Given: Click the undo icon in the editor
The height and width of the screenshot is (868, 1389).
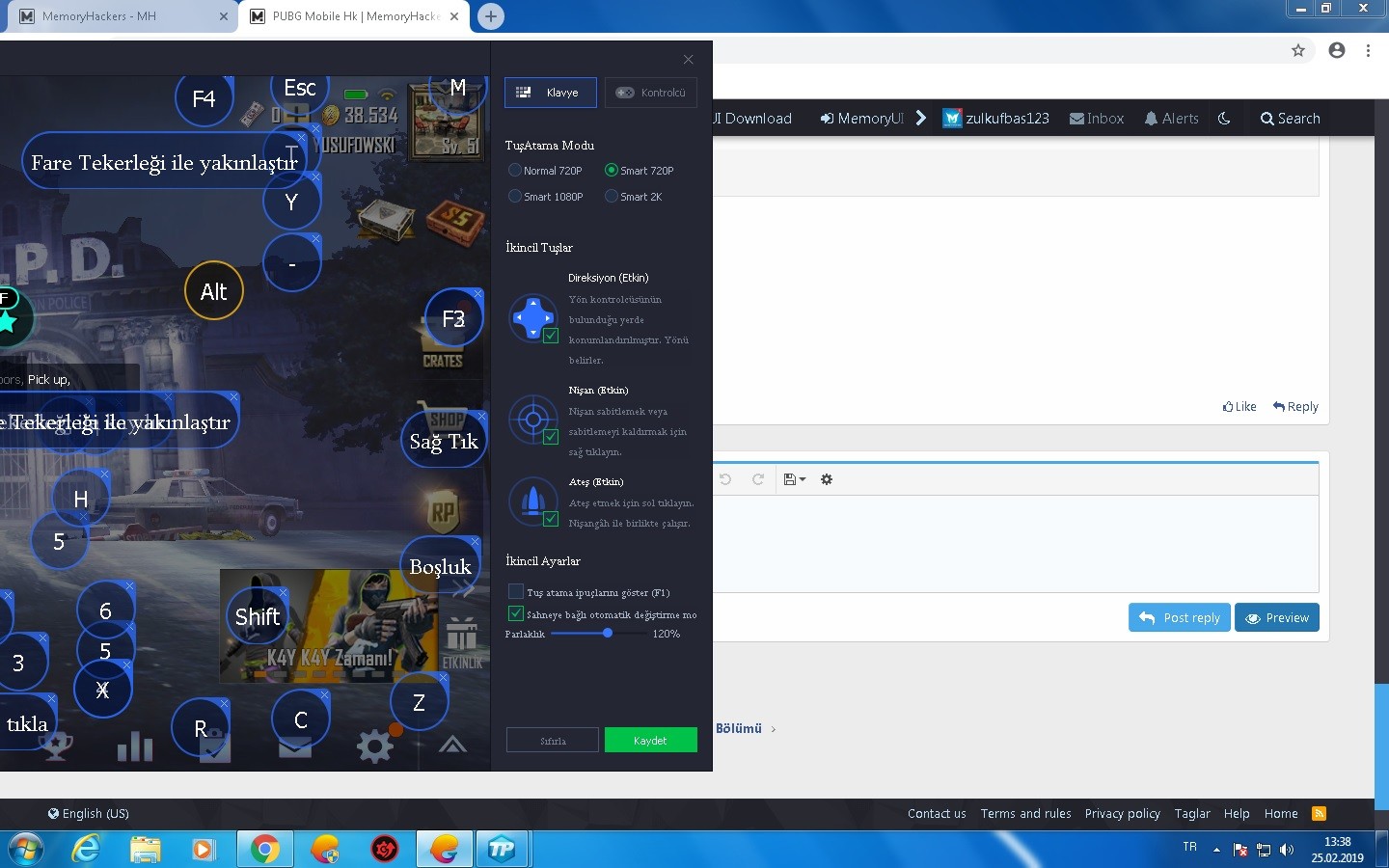Looking at the screenshot, I should click(x=725, y=479).
